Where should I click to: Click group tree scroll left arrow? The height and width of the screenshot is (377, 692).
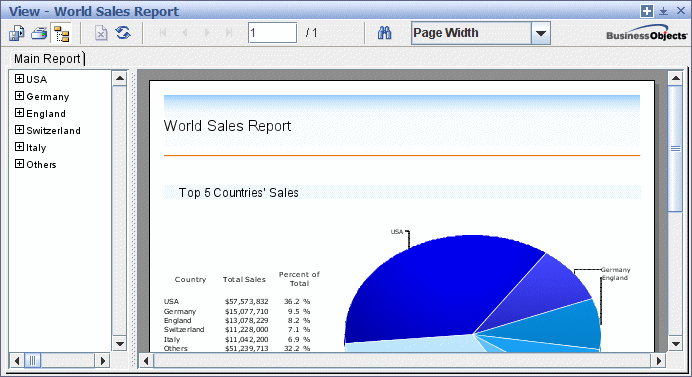17,361
